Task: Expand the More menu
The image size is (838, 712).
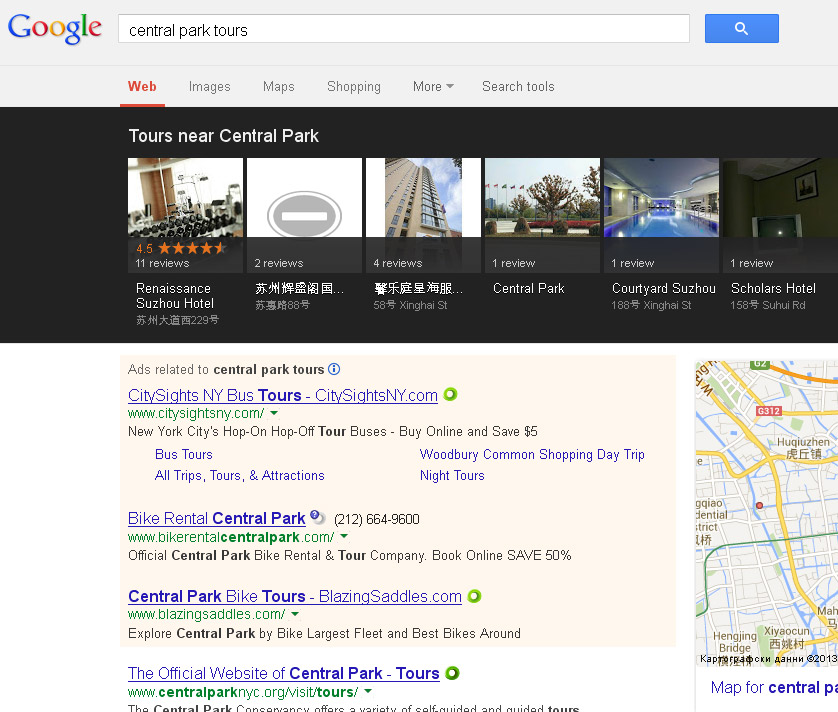Action: coord(433,87)
